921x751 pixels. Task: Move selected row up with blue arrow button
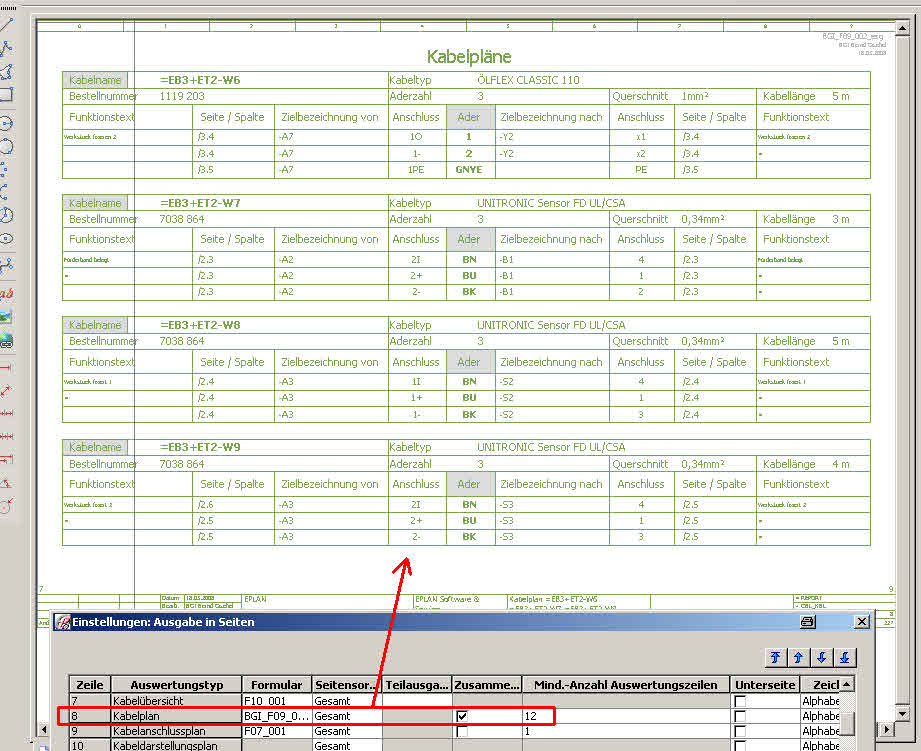pyautogui.click(x=798, y=657)
